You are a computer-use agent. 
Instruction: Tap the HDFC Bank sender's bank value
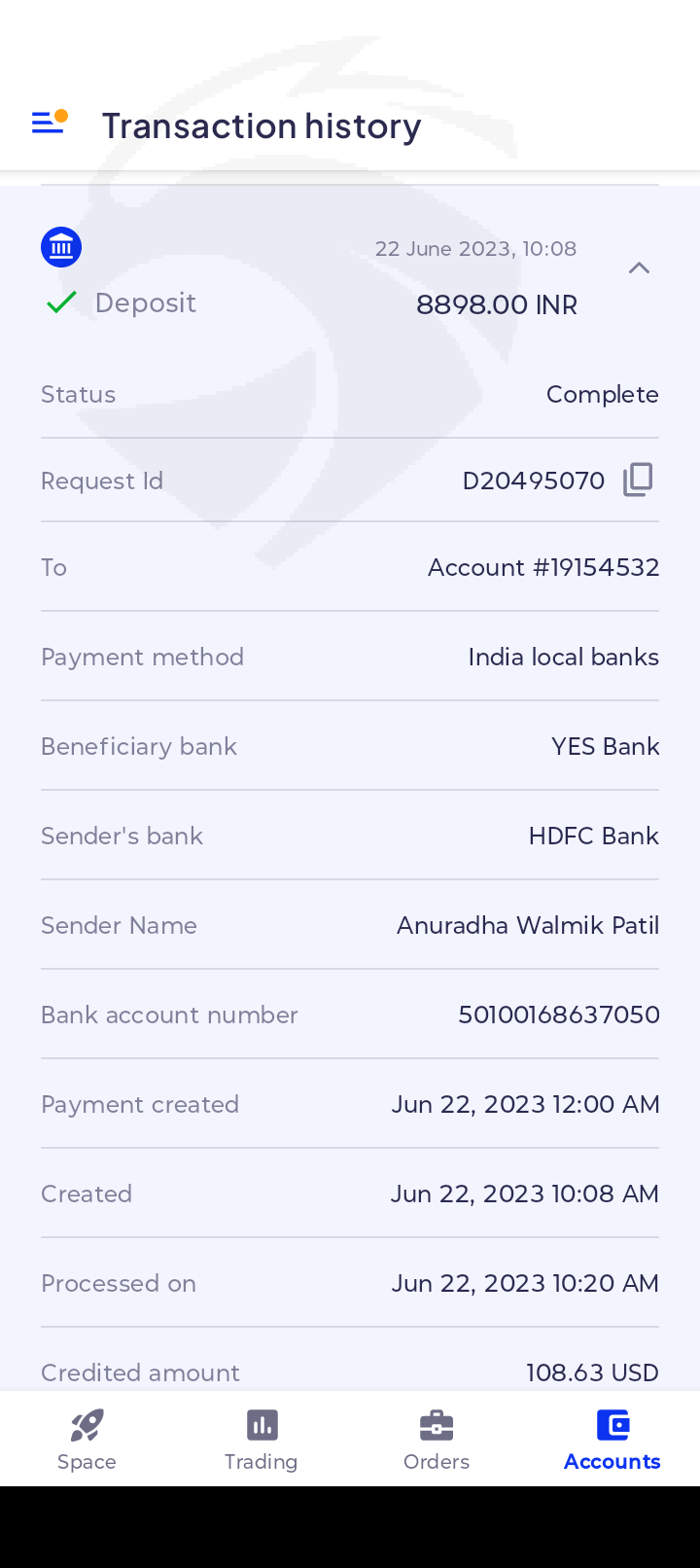pyautogui.click(x=593, y=836)
